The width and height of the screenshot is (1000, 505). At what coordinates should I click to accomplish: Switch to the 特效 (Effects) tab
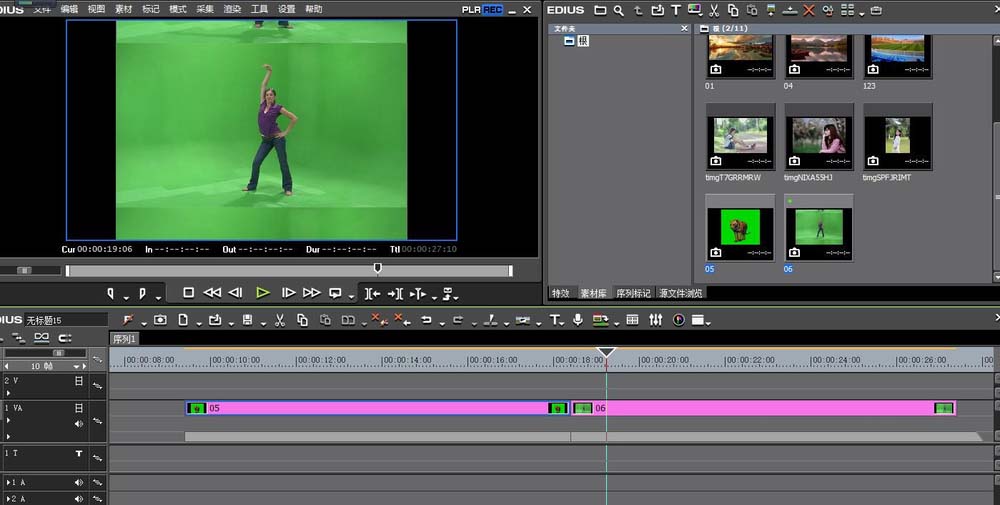pyautogui.click(x=561, y=293)
